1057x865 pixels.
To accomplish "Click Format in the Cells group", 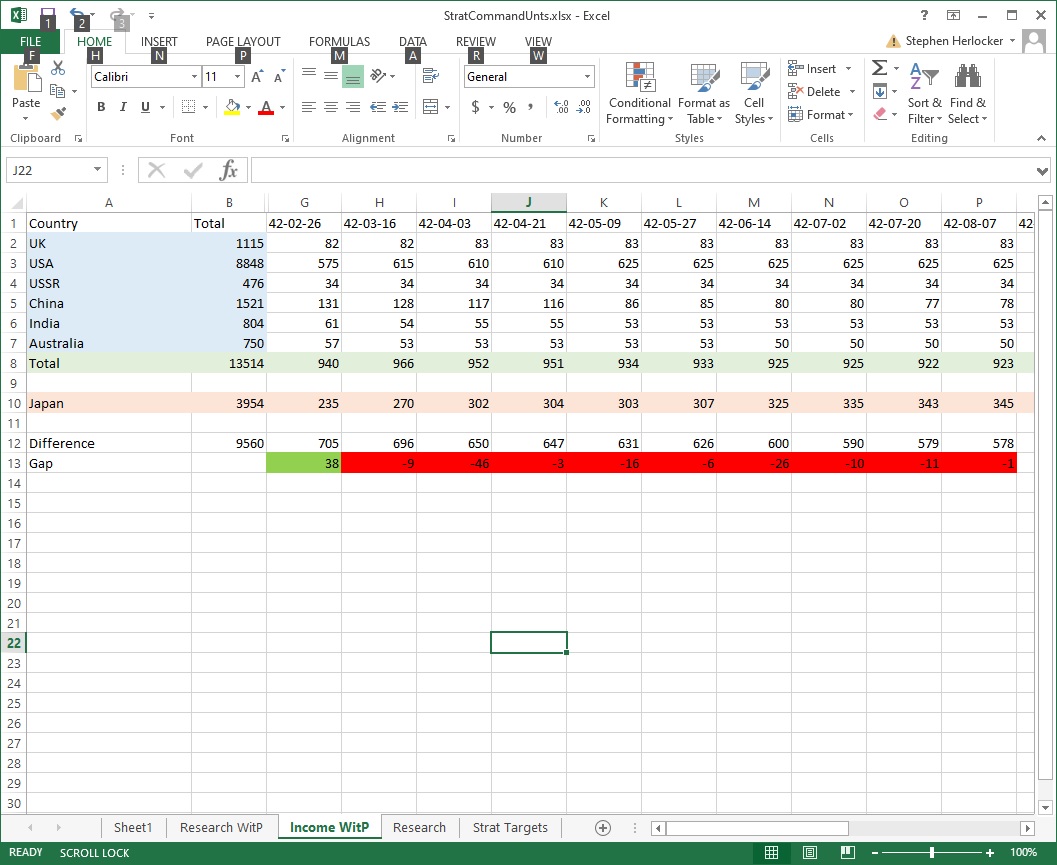I will 821,115.
